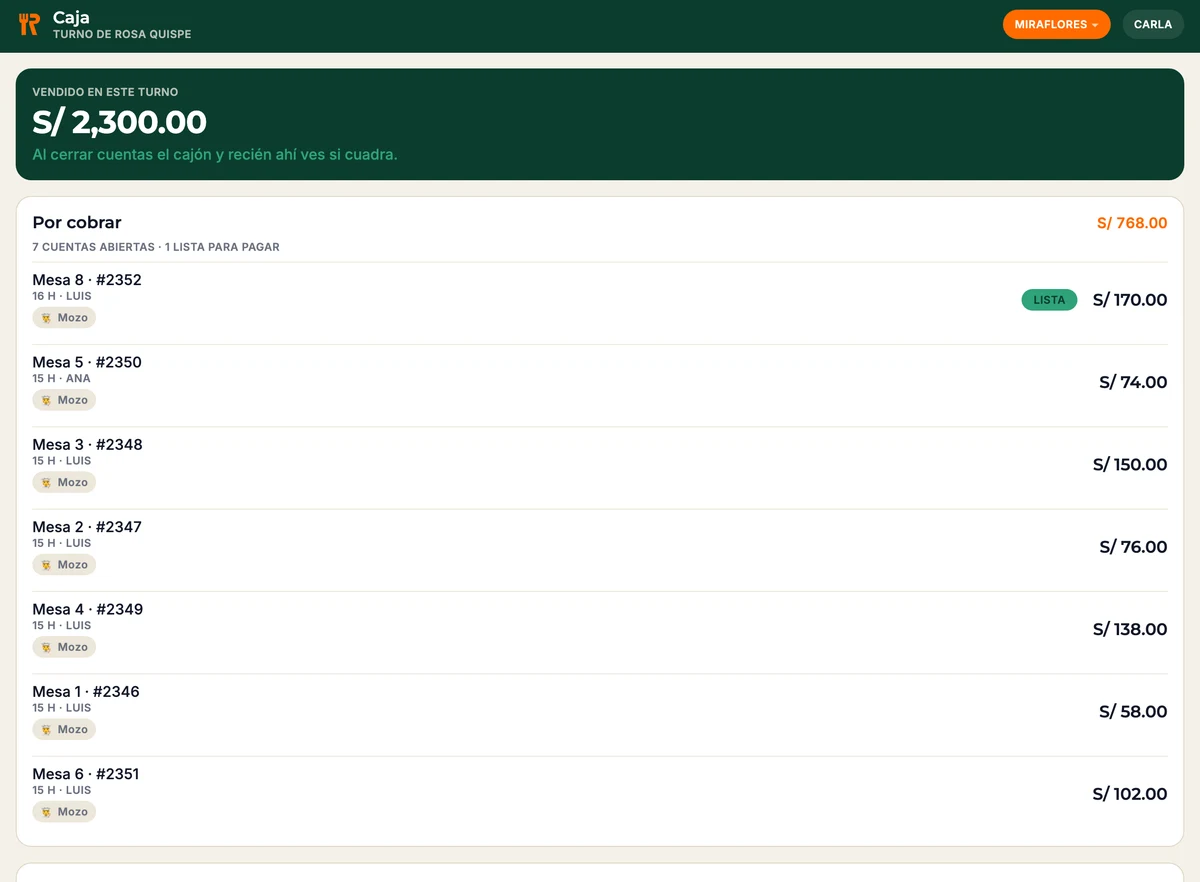
Task: Click the Mozo icon on Mesa 6 row
Action: [46, 812]
